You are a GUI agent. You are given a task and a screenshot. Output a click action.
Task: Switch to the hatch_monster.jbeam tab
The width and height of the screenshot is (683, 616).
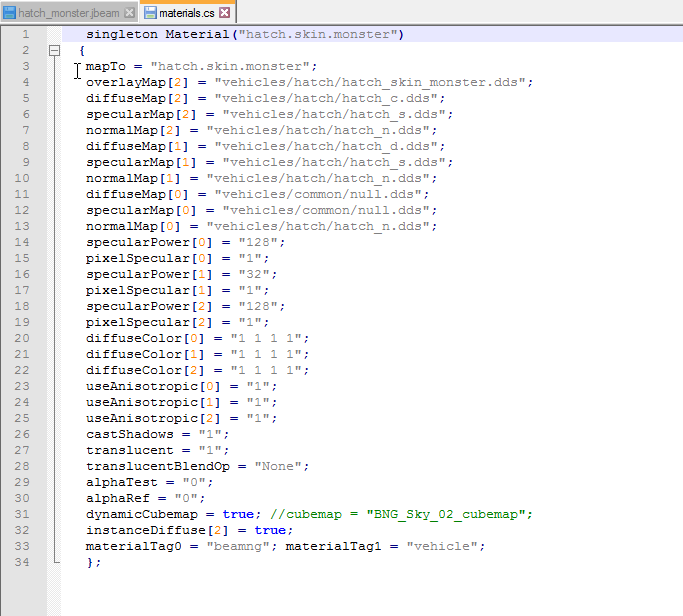[x=69, y=13]
